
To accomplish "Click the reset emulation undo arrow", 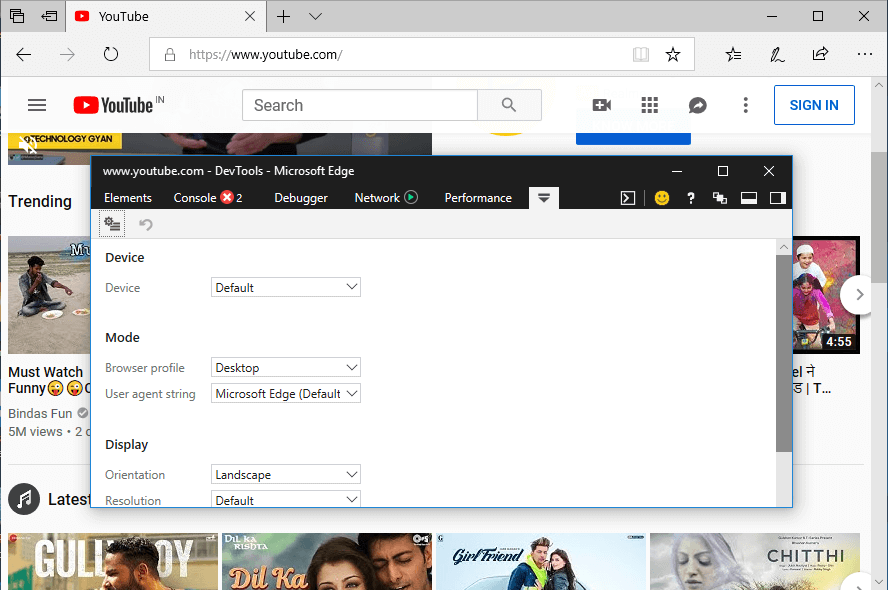I will [x=146, y=224].
